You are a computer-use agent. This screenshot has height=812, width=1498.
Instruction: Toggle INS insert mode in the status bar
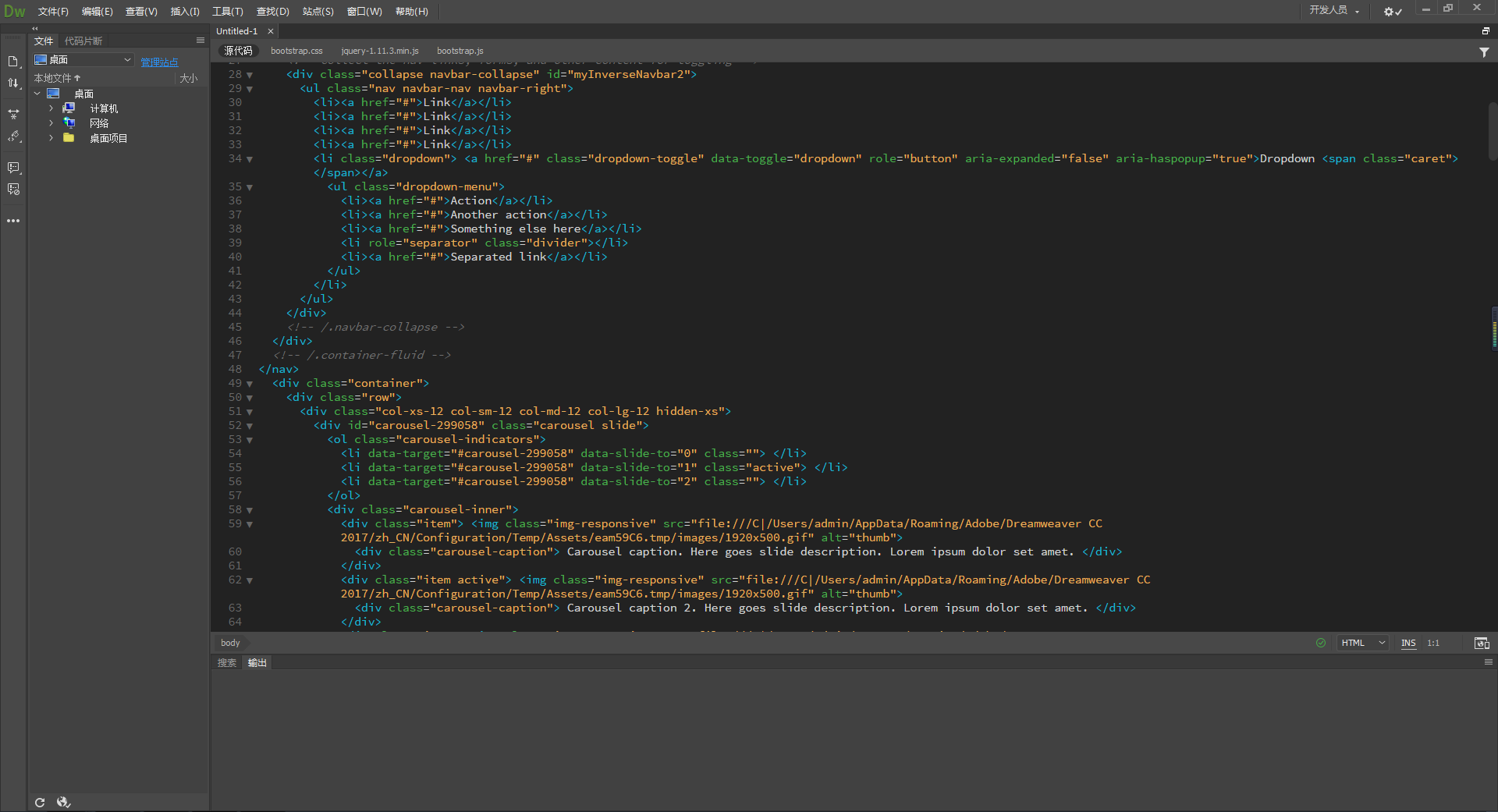pyautogui.click(x=1408, y=643)
